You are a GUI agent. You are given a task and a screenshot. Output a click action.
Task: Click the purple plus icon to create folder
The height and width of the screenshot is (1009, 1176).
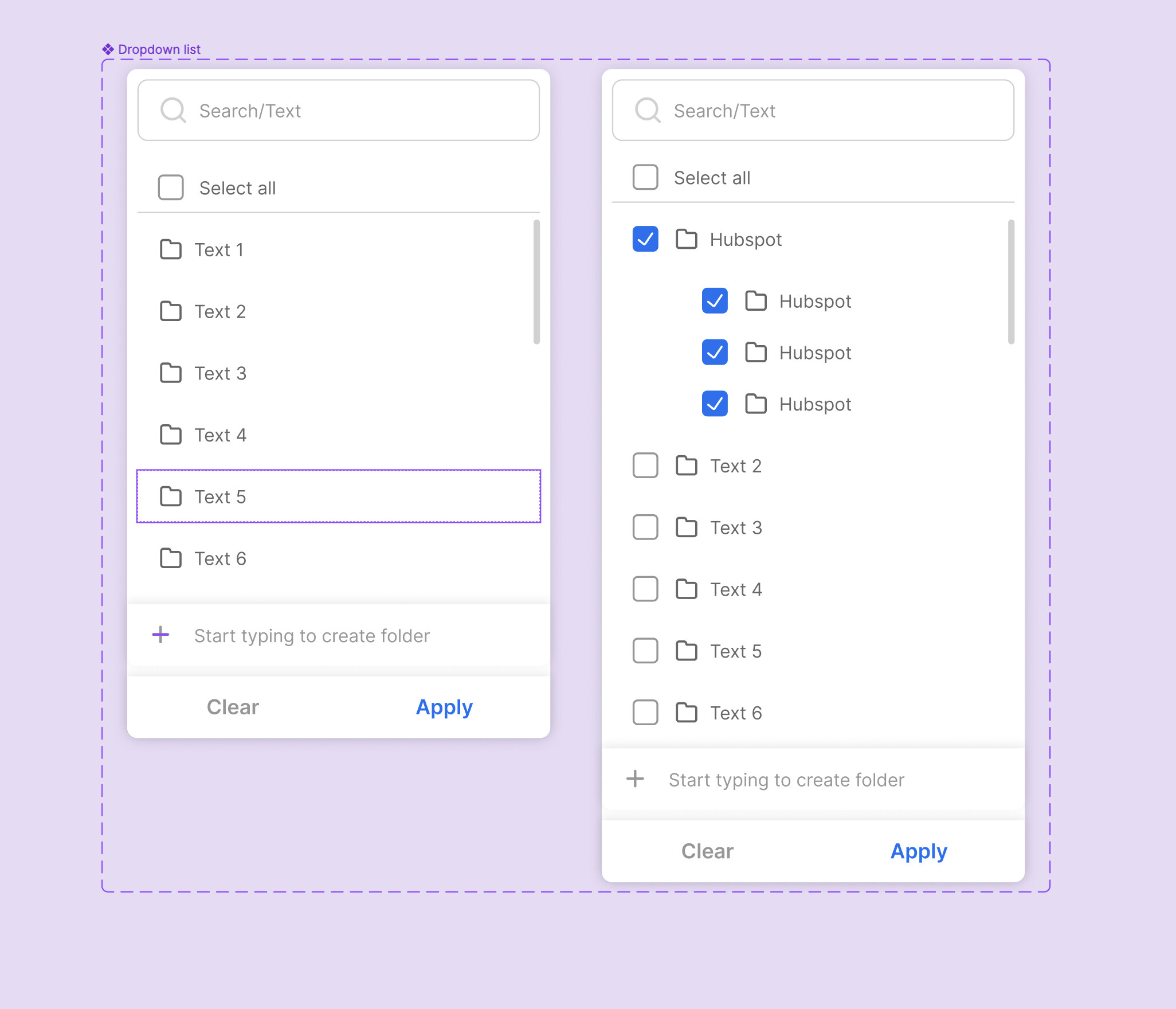point(160,635)
